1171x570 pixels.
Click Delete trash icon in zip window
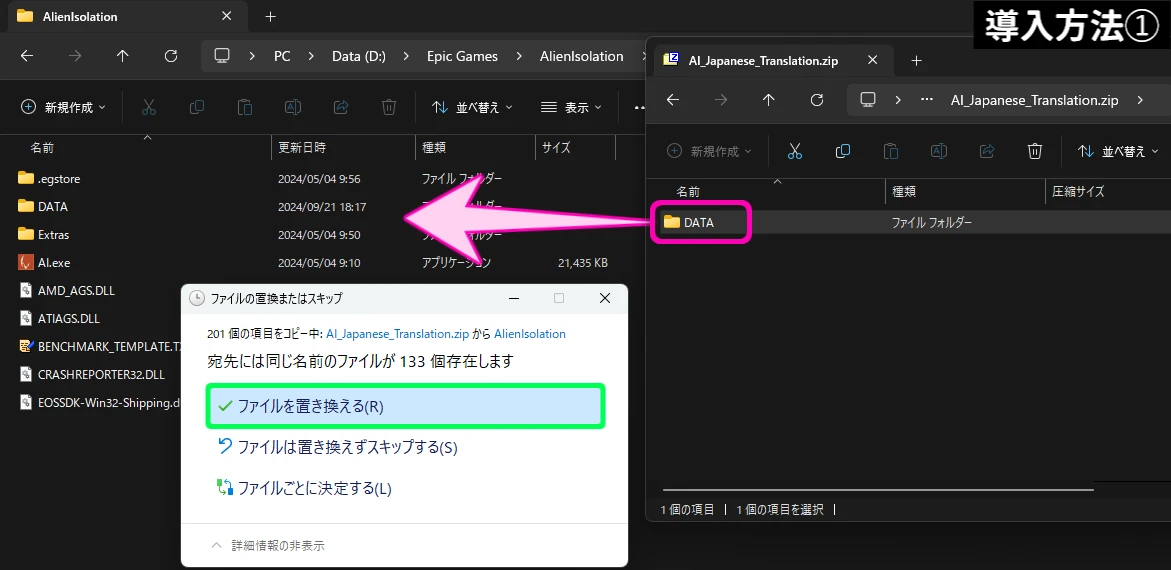(x=1034, y=151)
